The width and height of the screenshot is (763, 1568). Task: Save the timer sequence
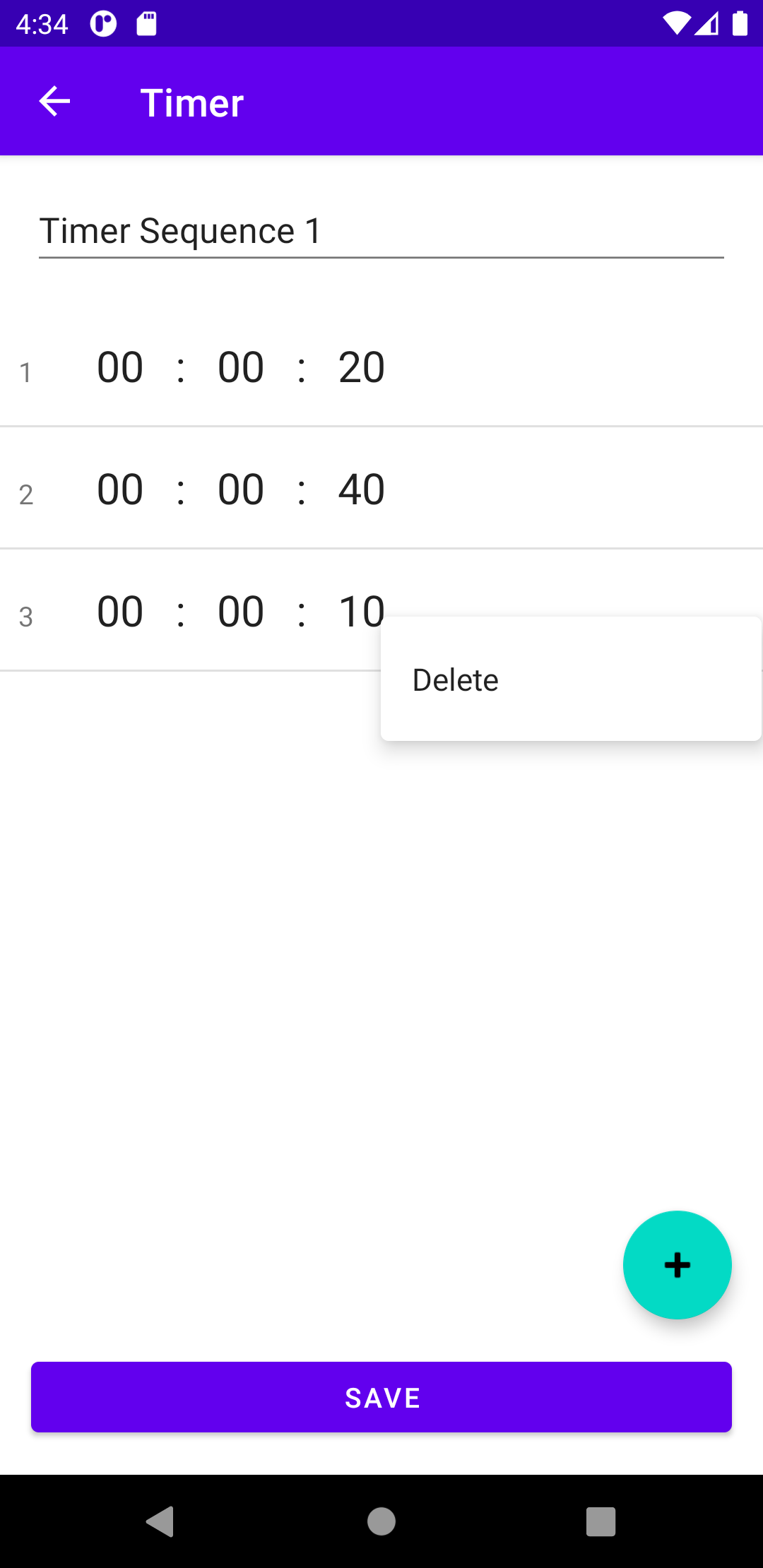point(381,1397)
